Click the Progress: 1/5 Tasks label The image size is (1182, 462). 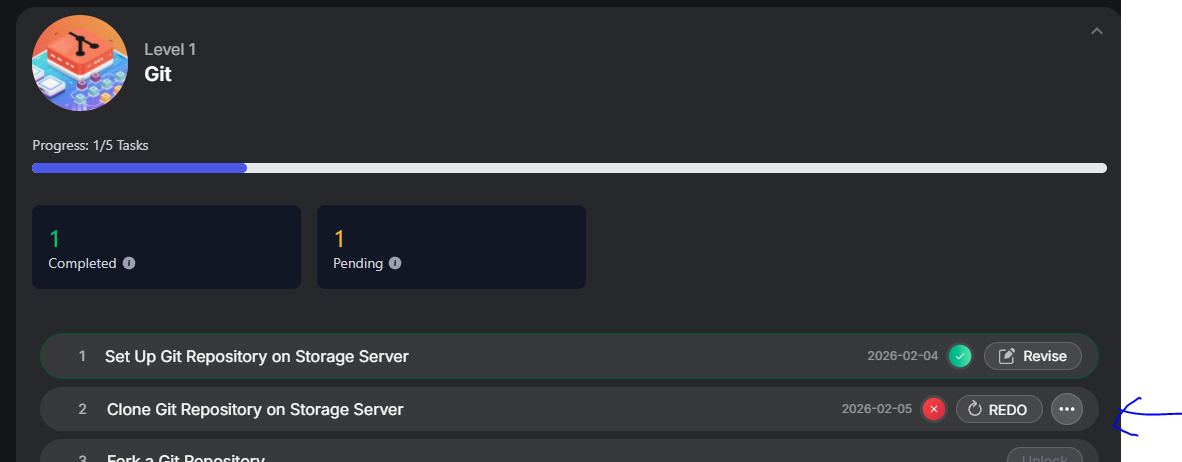coord(90,146)
